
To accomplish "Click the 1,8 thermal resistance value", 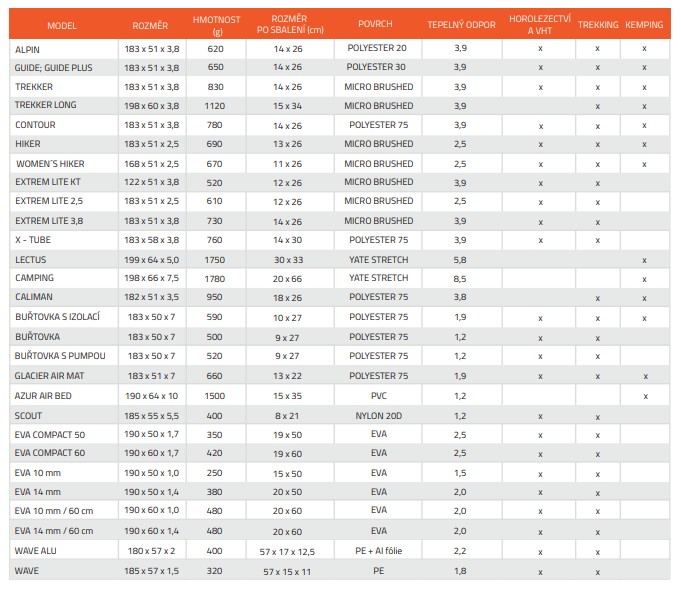I will [x=460, y=571].
